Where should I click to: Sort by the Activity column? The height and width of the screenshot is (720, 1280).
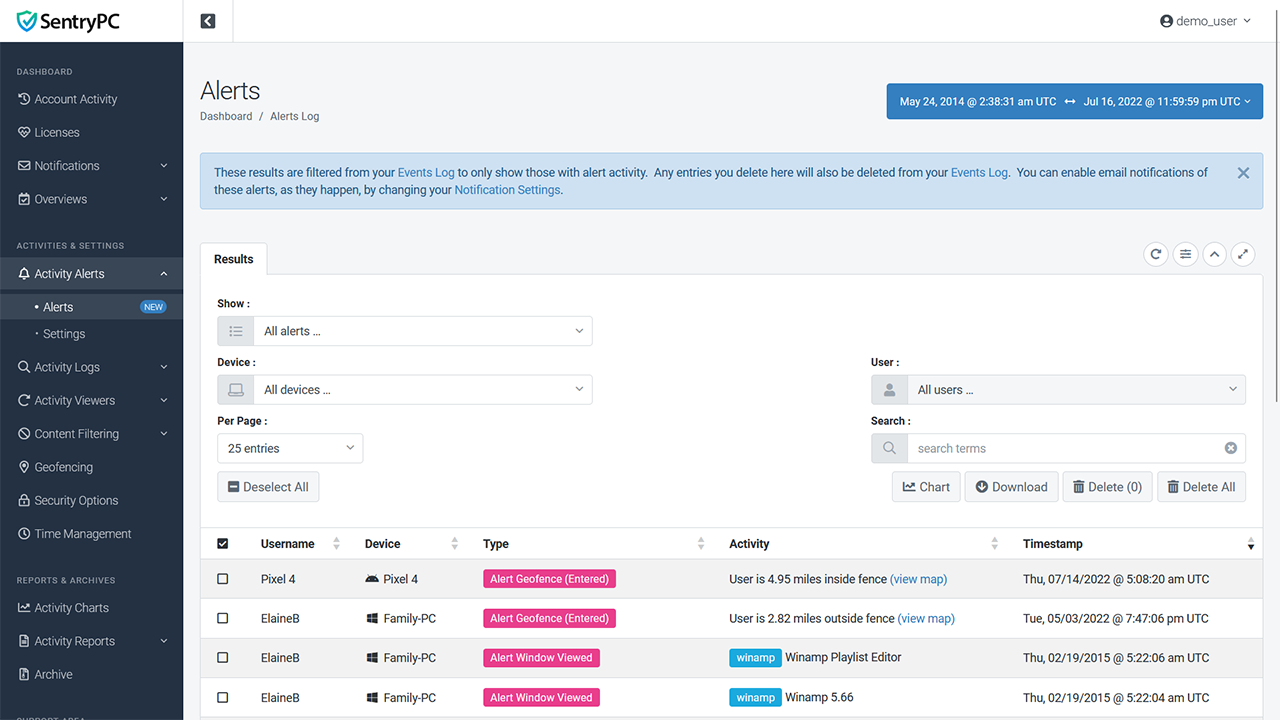pos(864,544)
